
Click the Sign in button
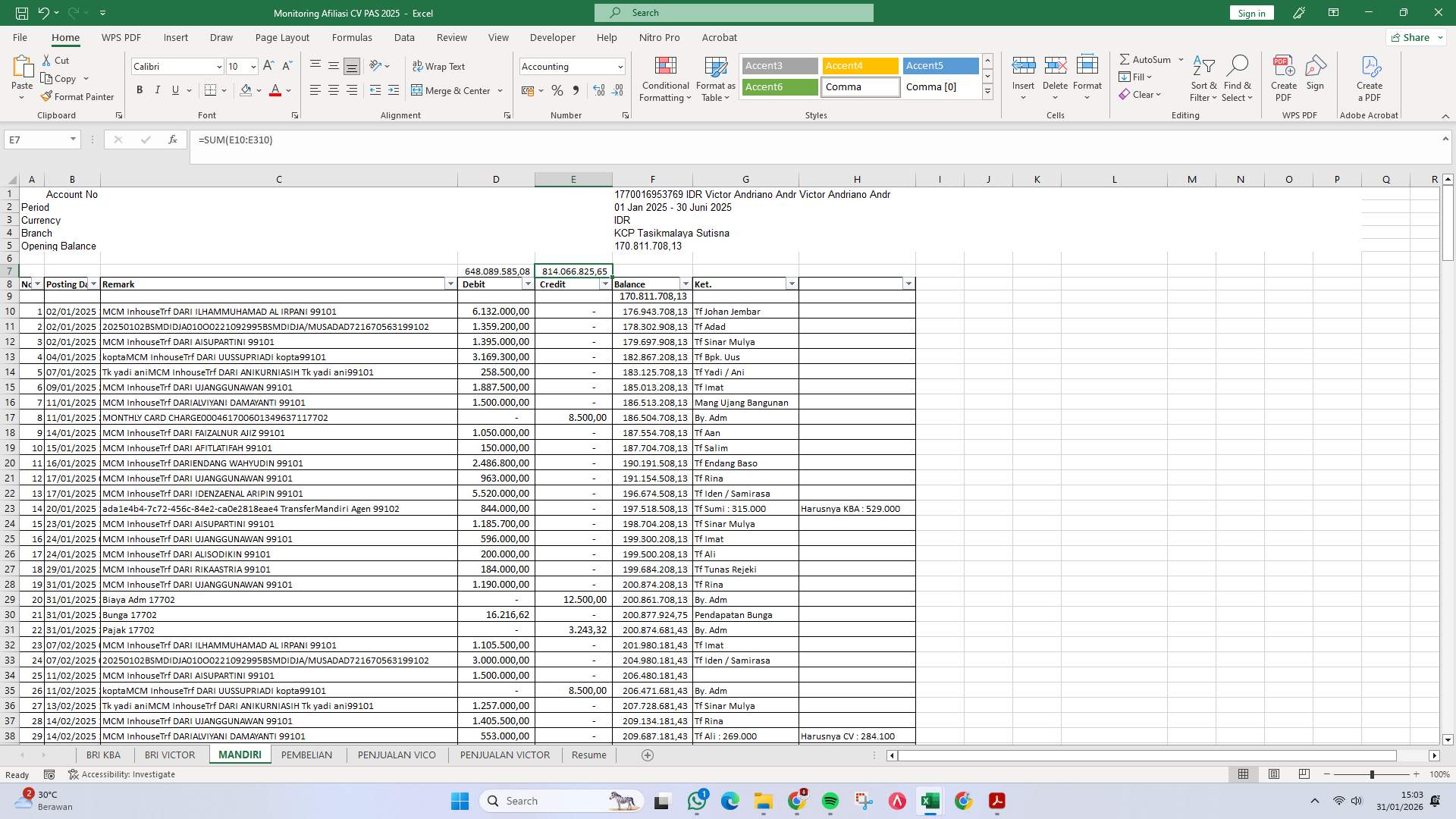[1250, 13]
